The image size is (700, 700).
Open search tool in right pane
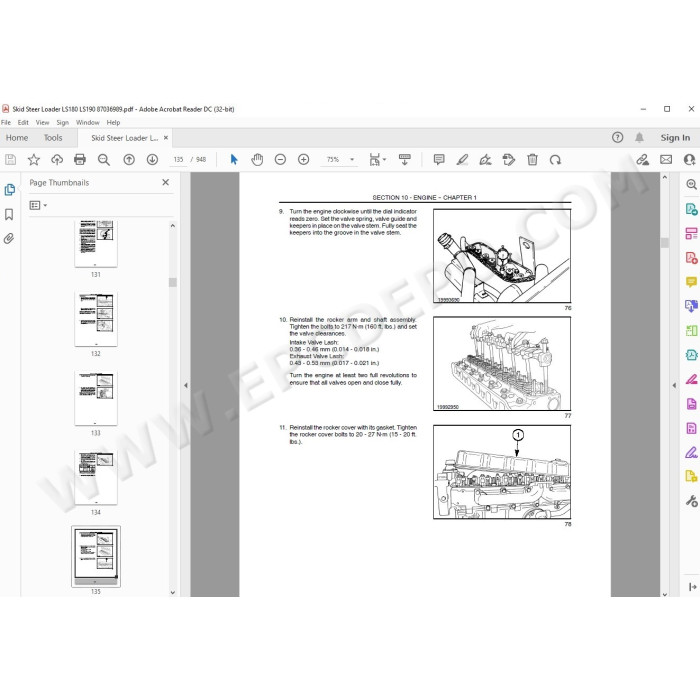click(692, 184)
